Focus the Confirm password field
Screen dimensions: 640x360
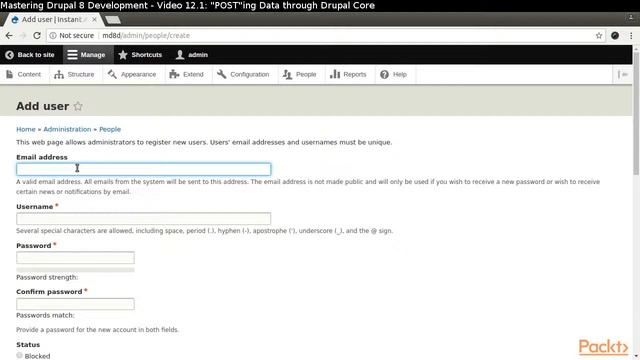pos(76,304)
